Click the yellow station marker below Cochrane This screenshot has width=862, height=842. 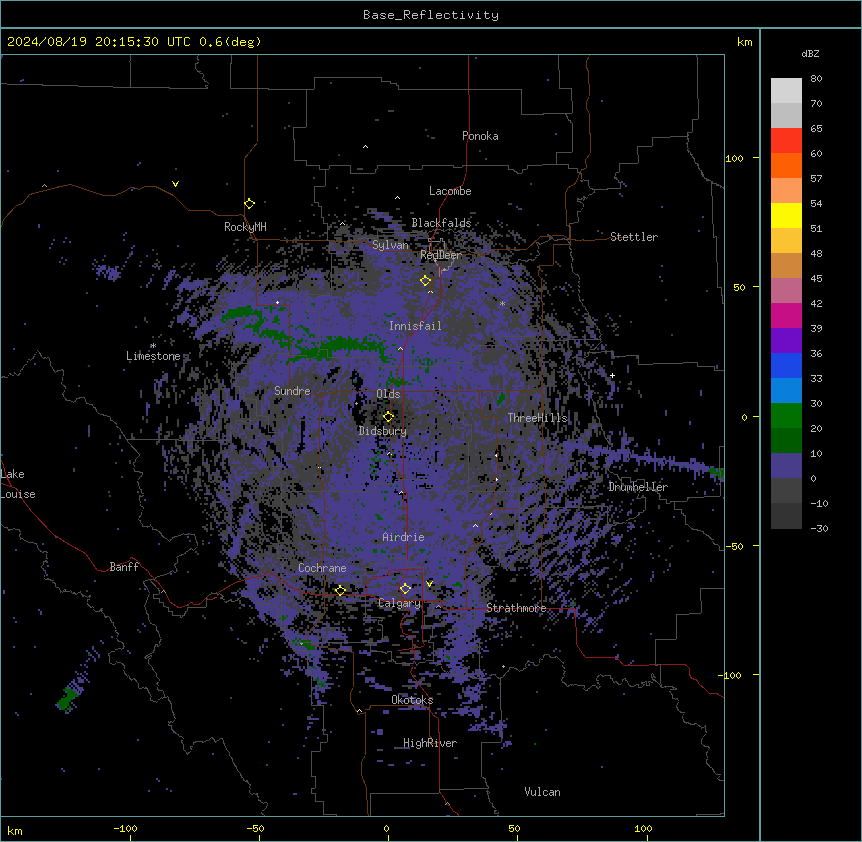(340, 591)
